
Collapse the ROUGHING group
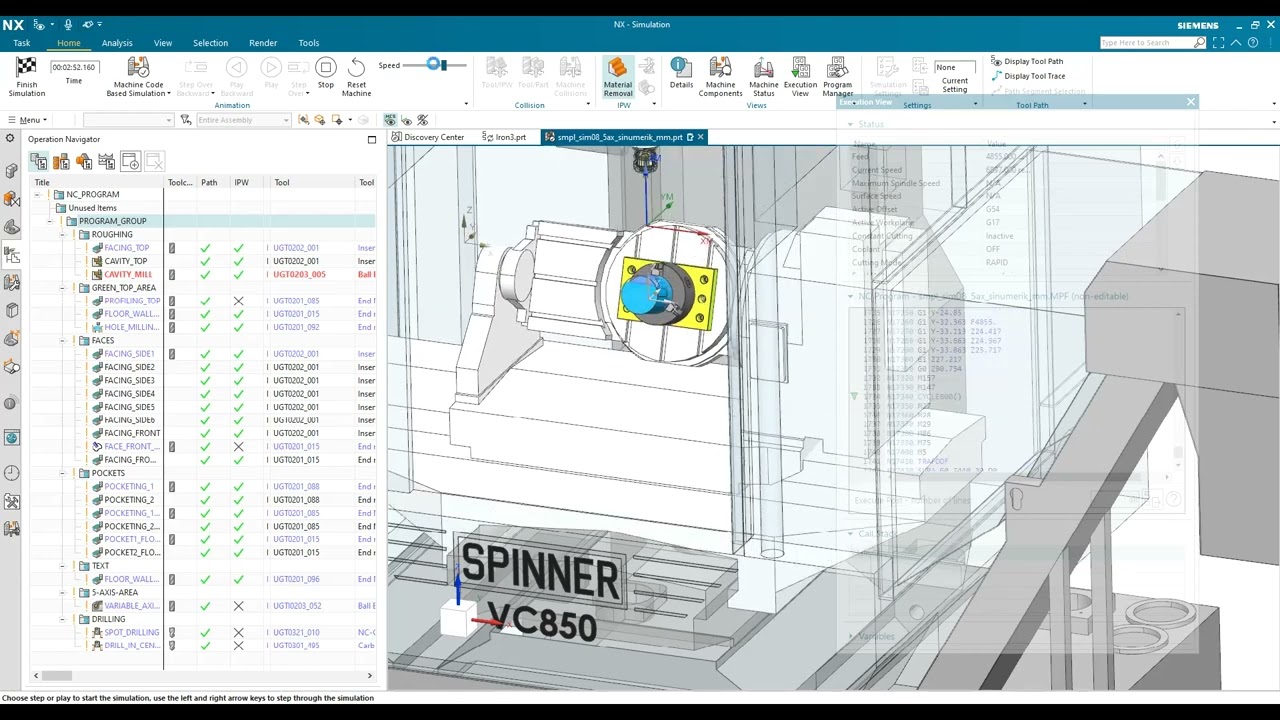(x=61, y=235)
